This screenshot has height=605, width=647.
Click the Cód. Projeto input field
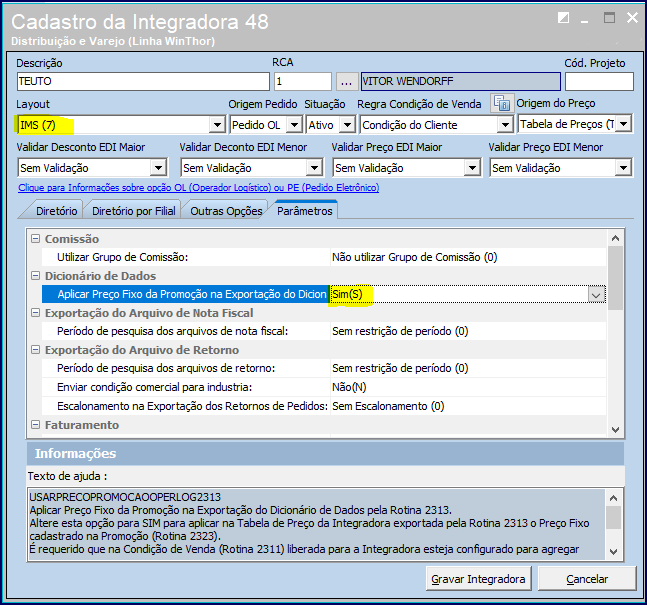[599, 81]
